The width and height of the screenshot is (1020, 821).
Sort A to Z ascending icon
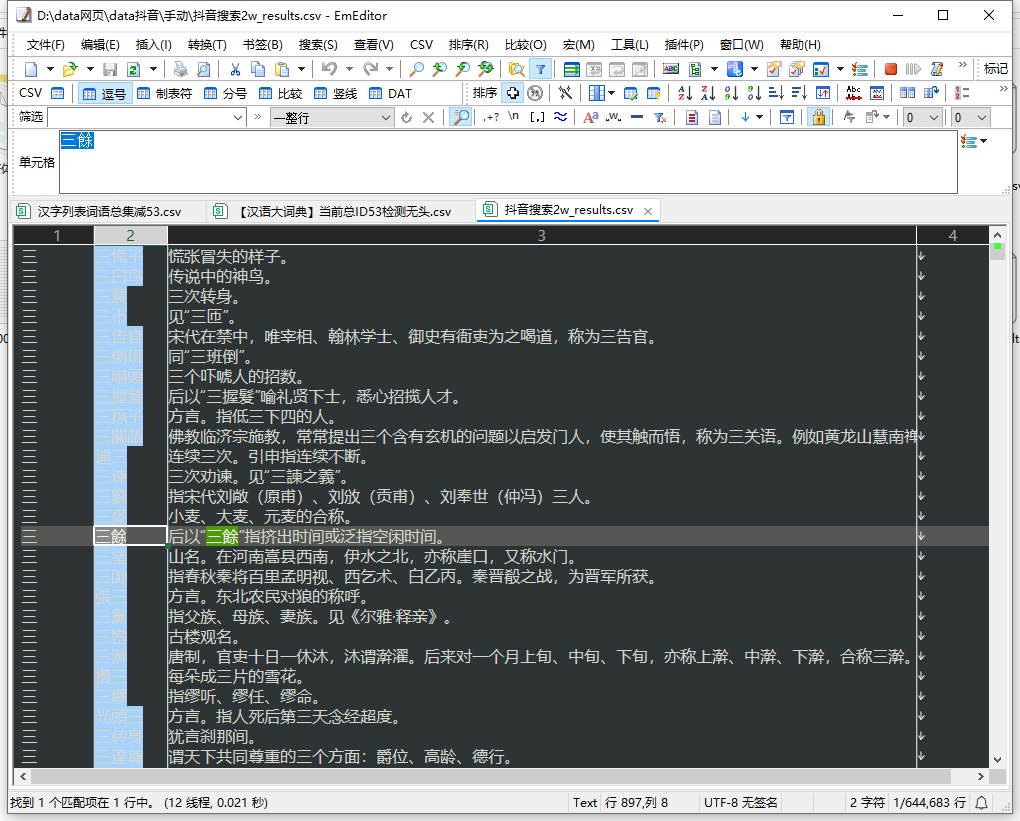pos(685,93)
